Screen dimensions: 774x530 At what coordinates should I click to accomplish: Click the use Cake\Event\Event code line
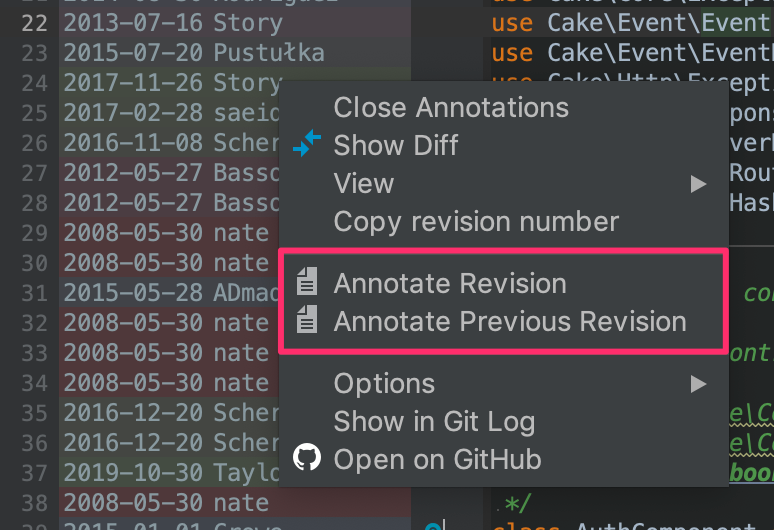(x=632, y=23)
